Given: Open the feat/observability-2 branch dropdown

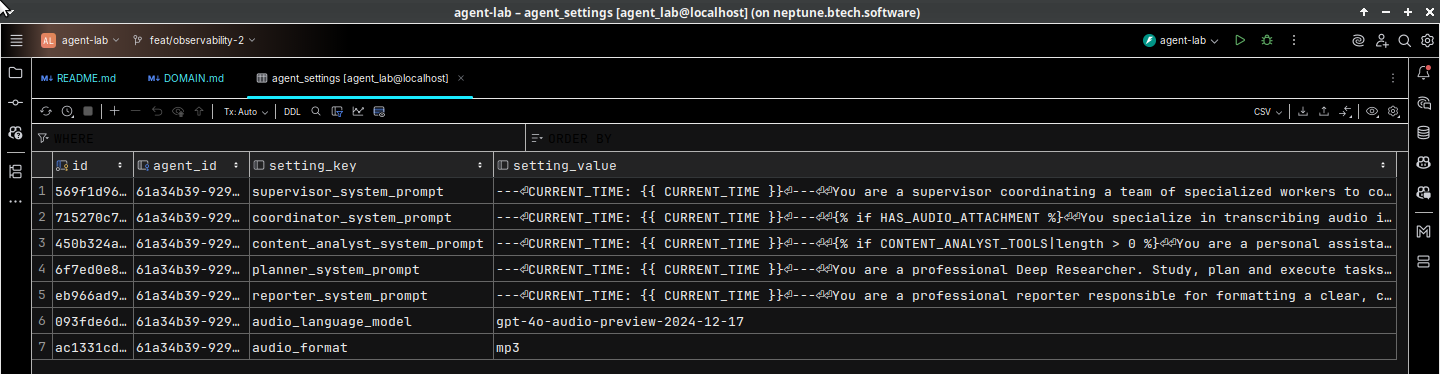Looking at the screenshot, I should pos(194,41).
